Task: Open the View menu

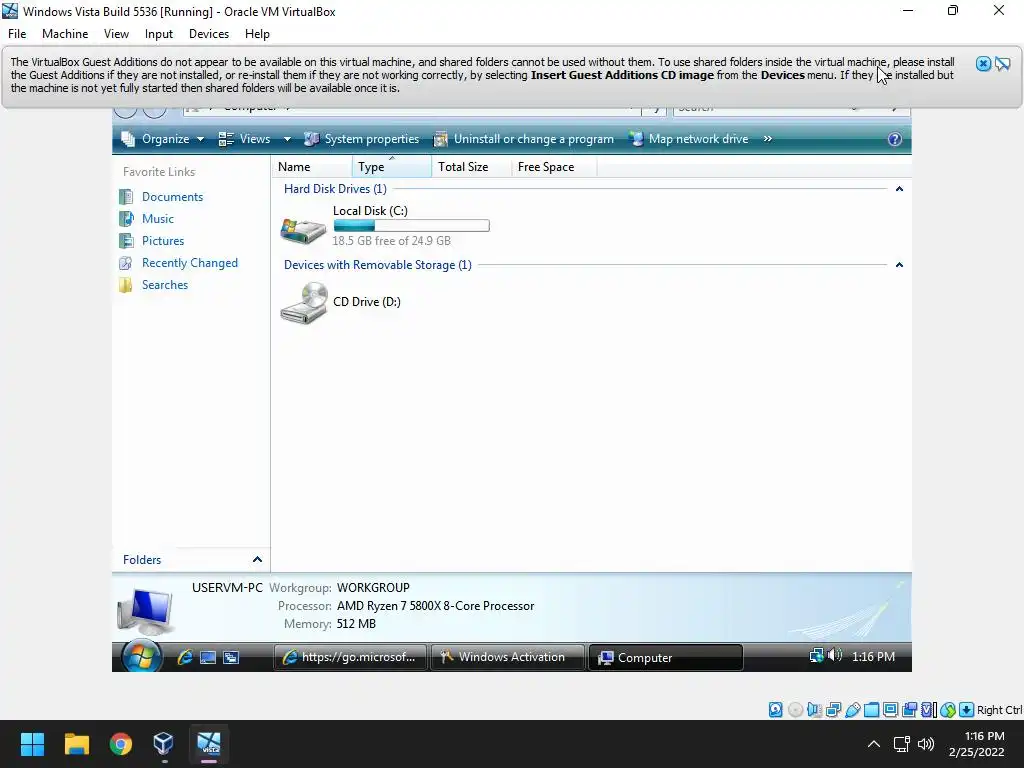Action: [x=116, y=34]
